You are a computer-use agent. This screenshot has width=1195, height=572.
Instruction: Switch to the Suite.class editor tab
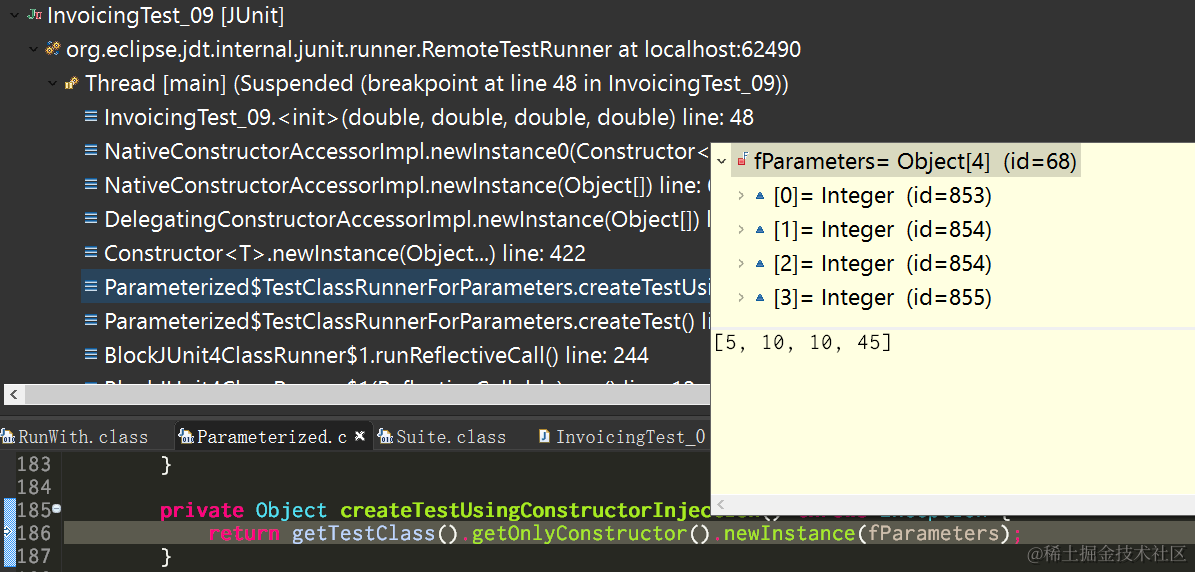tap(451, 436)
